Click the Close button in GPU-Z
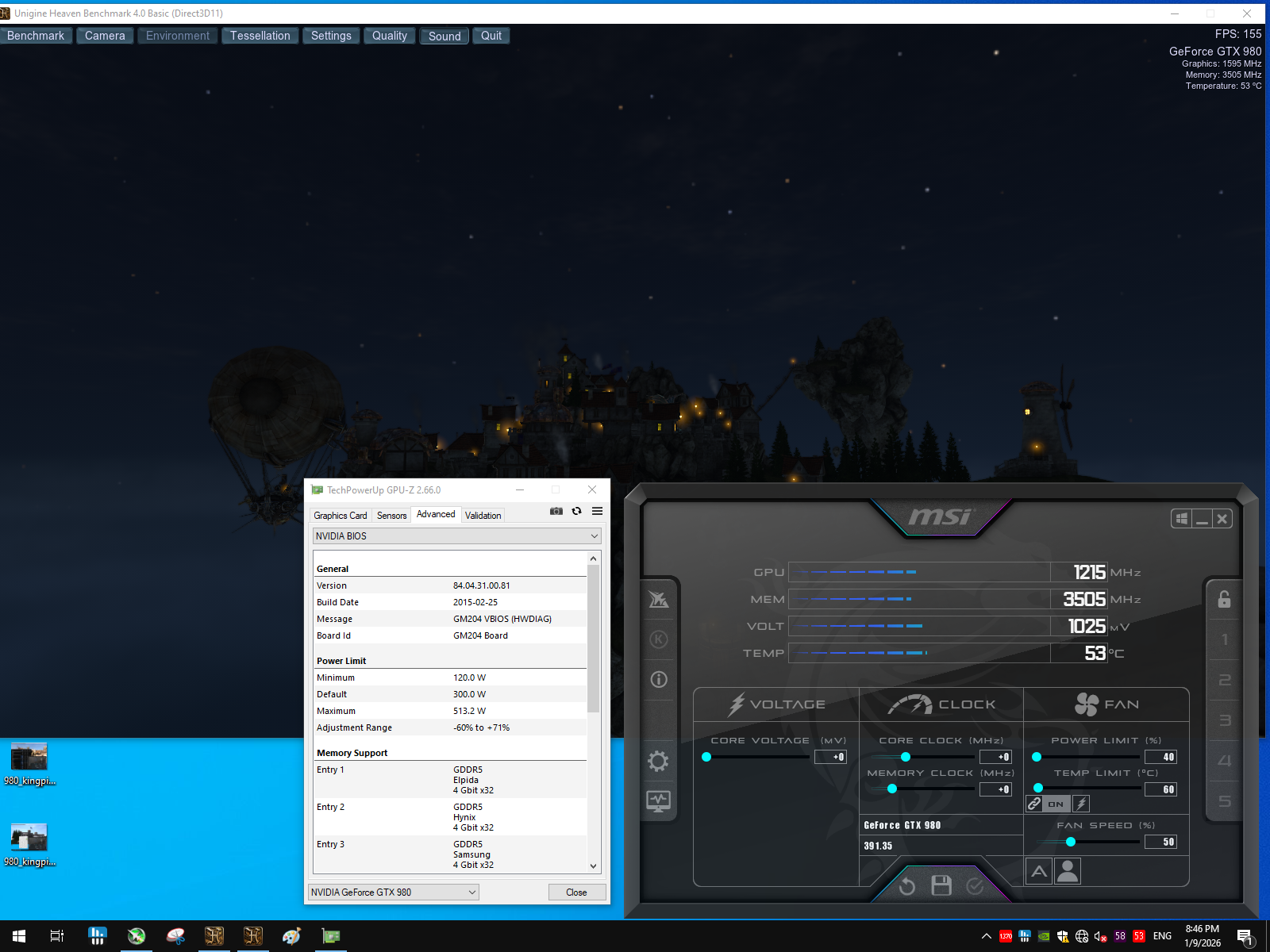Viewport: 1270px width, 952px height. (577, 892)
